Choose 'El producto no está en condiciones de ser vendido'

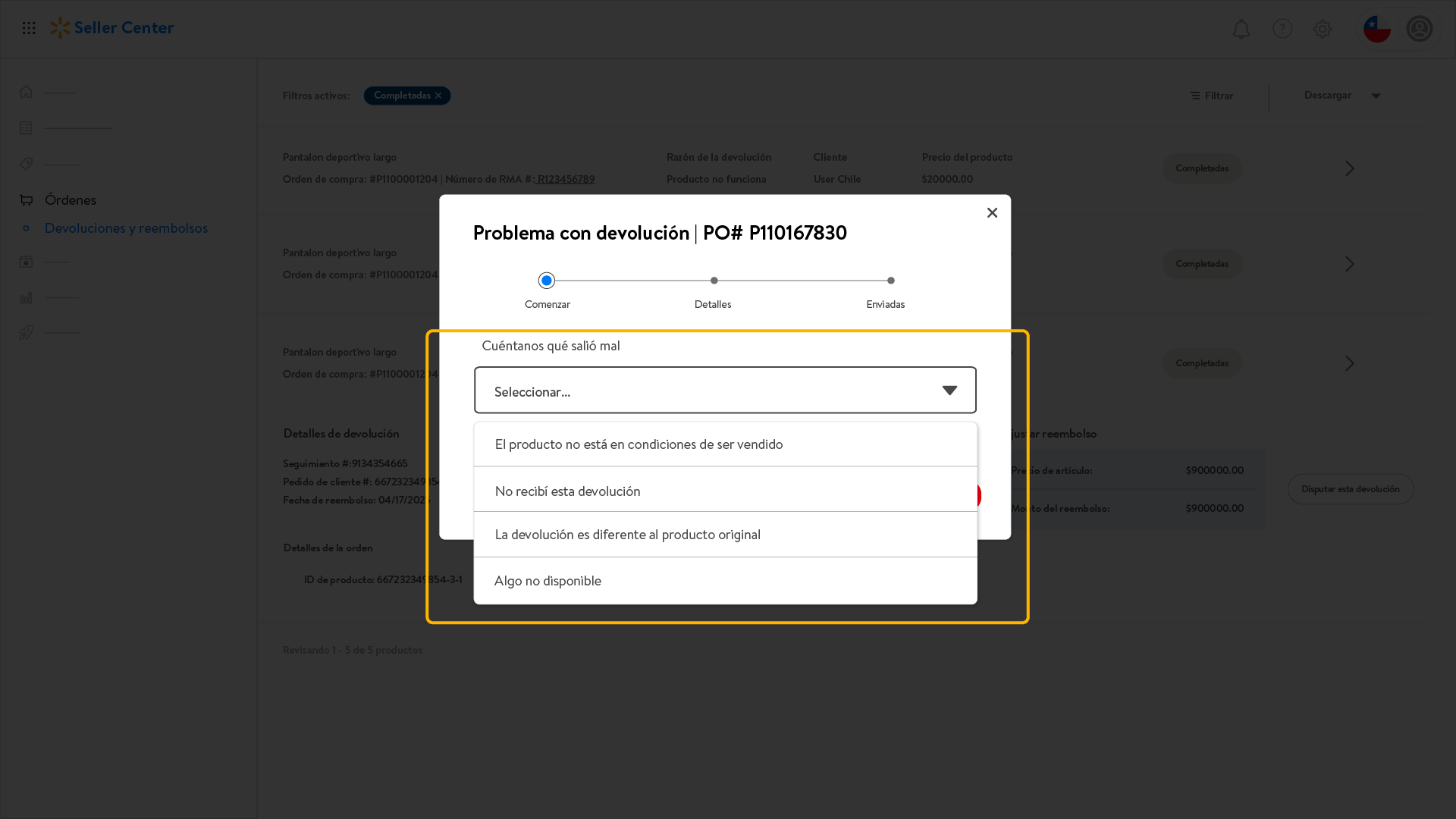(725, 444)
